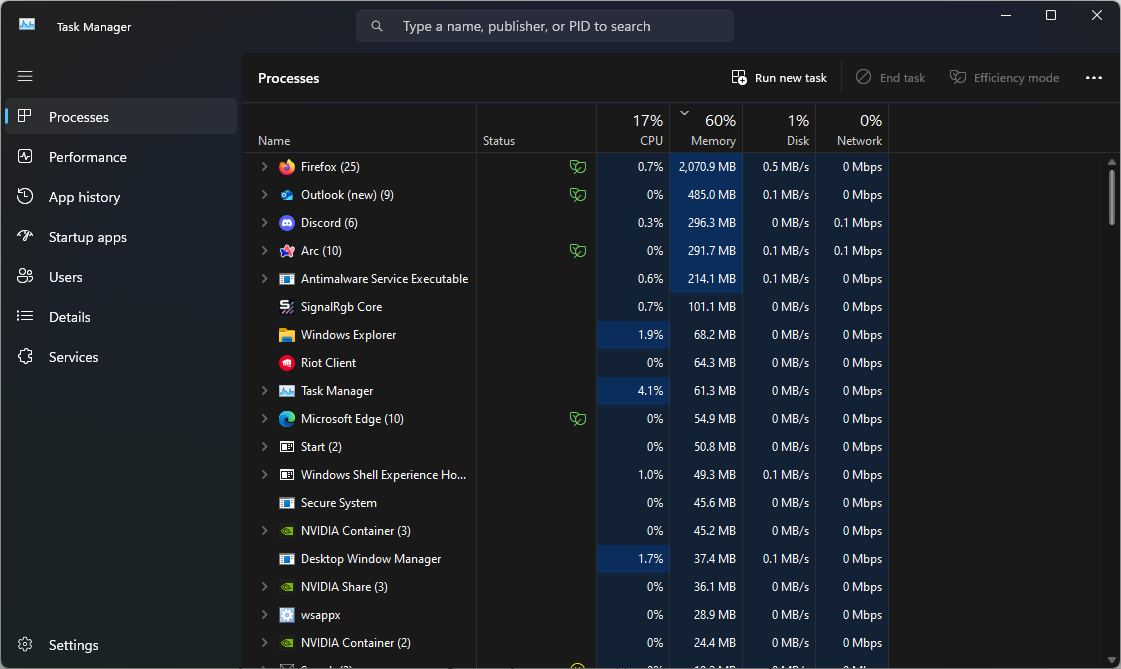Click the vertical scrollbar thumb
Viewport: 1121px width, 669px height.
[1112, 197]
